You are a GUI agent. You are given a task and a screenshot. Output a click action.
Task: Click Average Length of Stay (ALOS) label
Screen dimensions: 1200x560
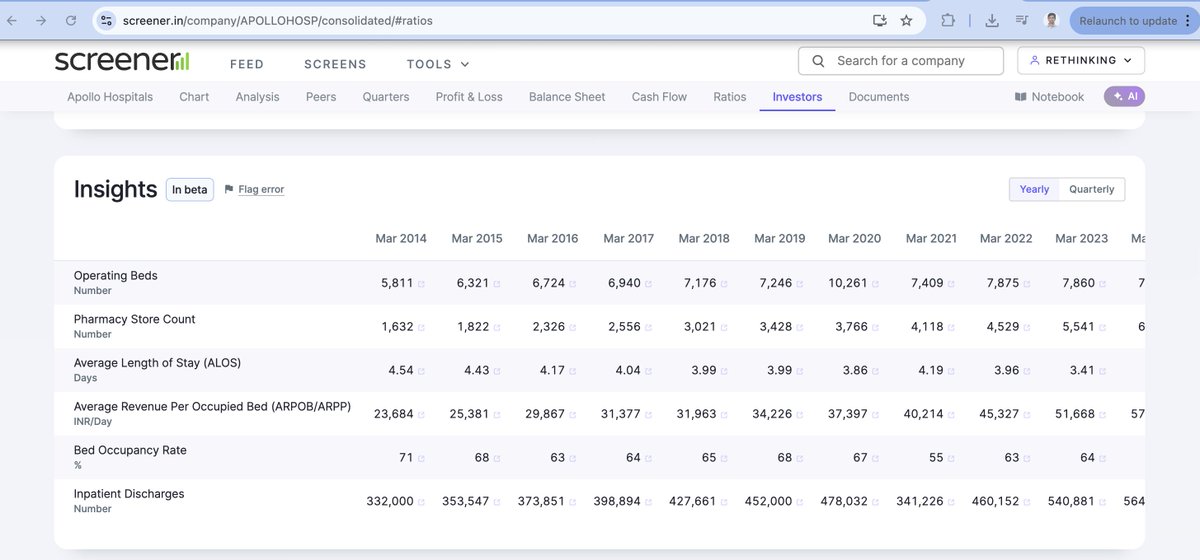click(157, 363)
